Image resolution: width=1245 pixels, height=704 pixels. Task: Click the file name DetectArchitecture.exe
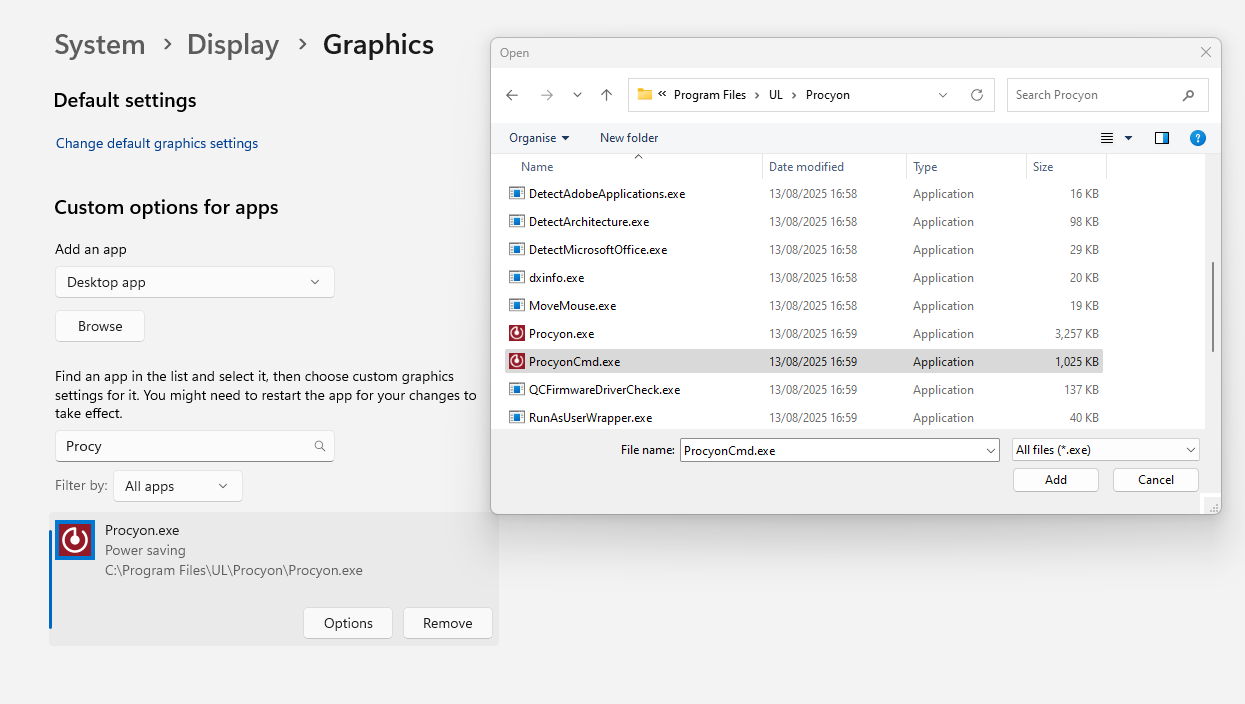coord(589,222)
